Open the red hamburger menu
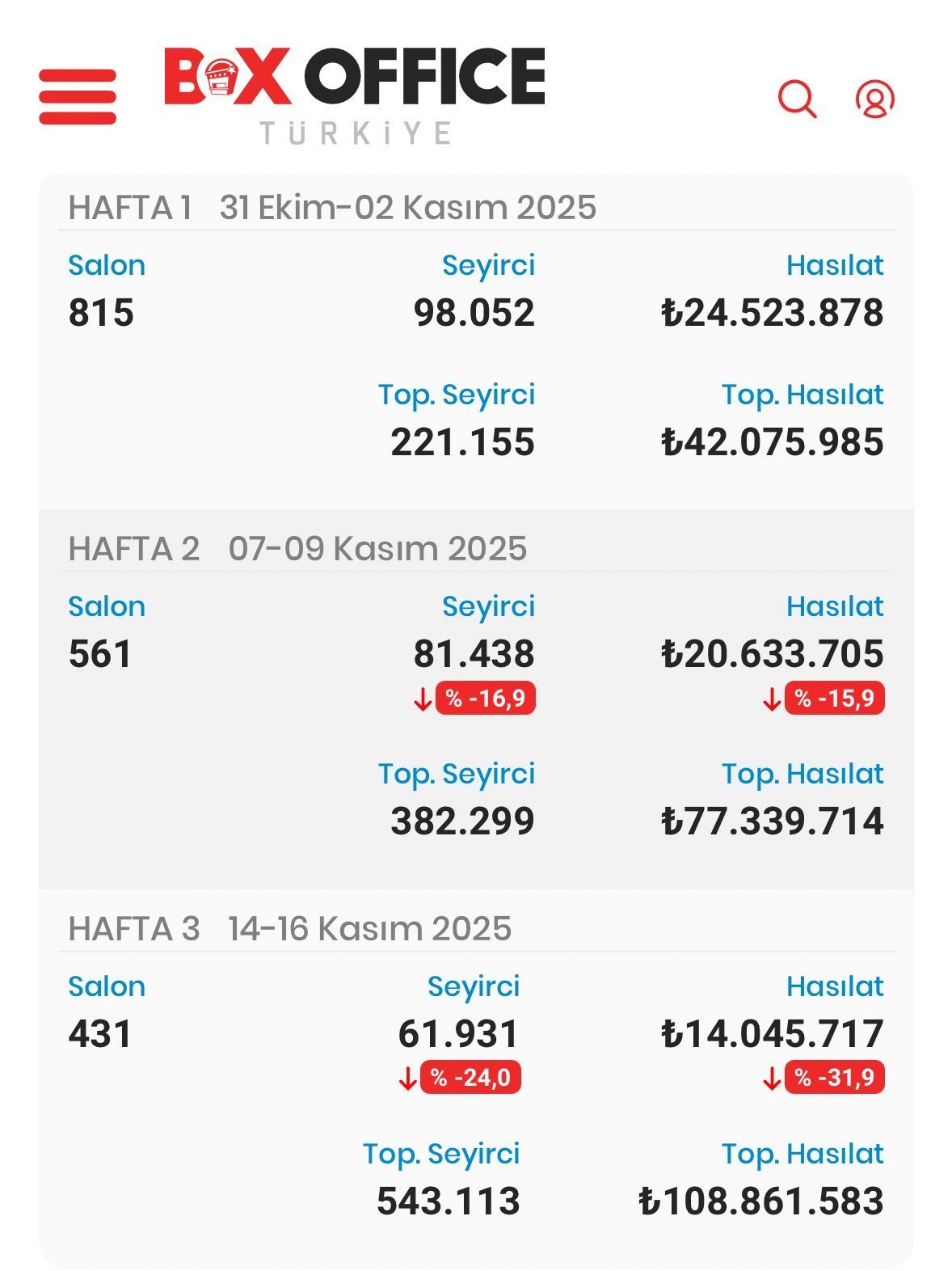This screenshot has width=952, height=1271. pyautogui.click(x=78, y=97)
